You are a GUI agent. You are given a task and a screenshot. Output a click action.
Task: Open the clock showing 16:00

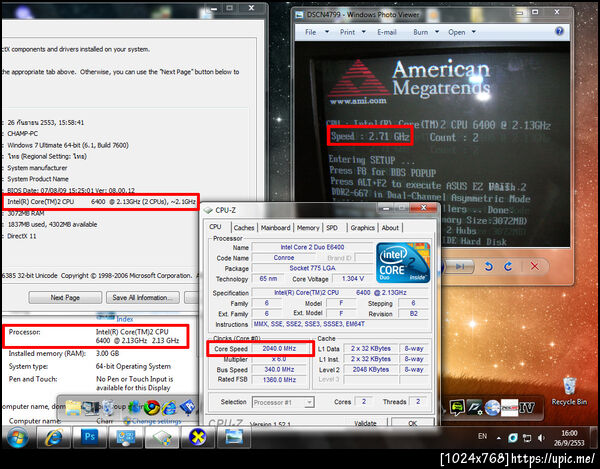[x=569, y=438]
